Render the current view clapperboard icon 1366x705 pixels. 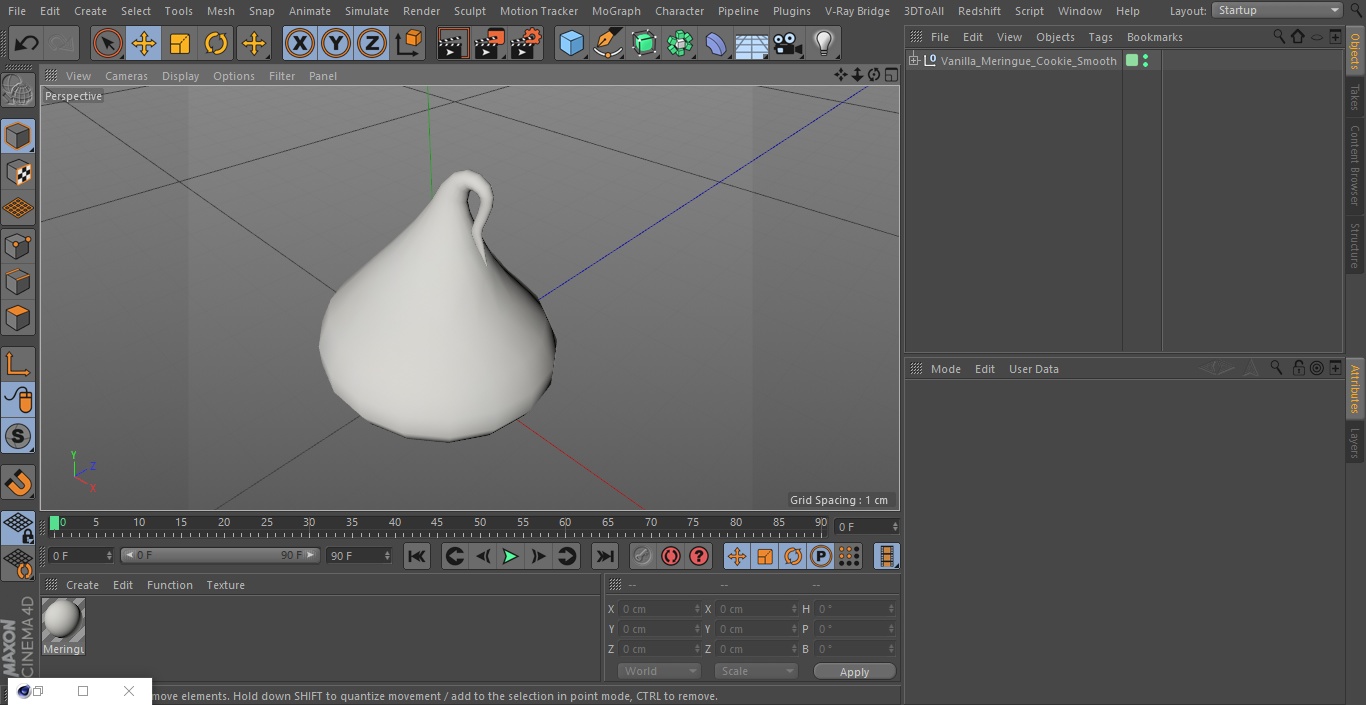(x=453, y=43)
